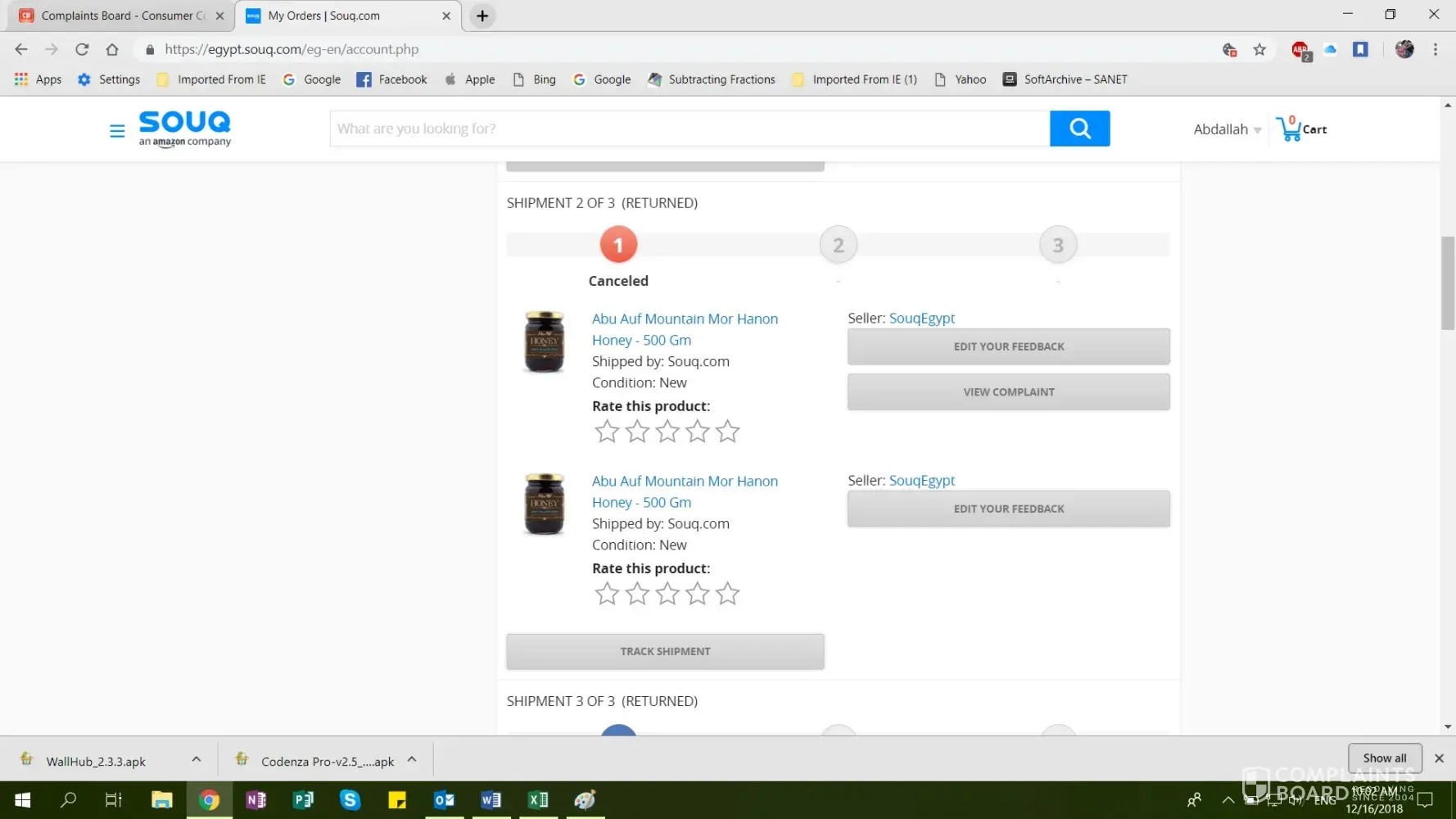Rate first honey product five stars
Image resolution: width=1456 pixels, height=819 pixels.
(727, 432)
